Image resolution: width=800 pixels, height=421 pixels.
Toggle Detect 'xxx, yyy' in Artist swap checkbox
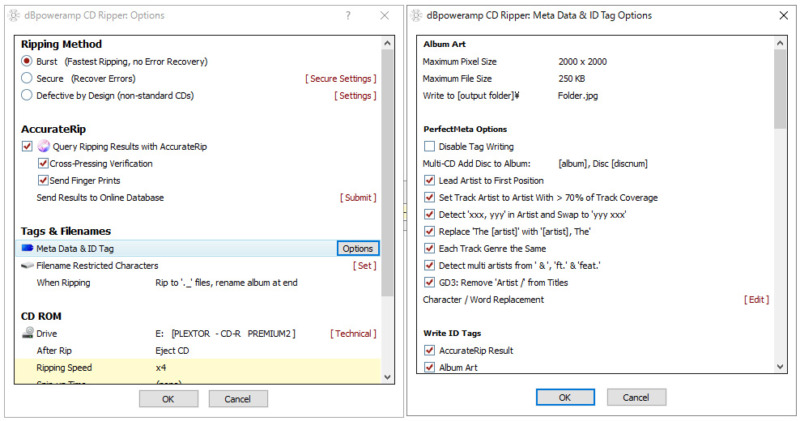tap(429, 214)
